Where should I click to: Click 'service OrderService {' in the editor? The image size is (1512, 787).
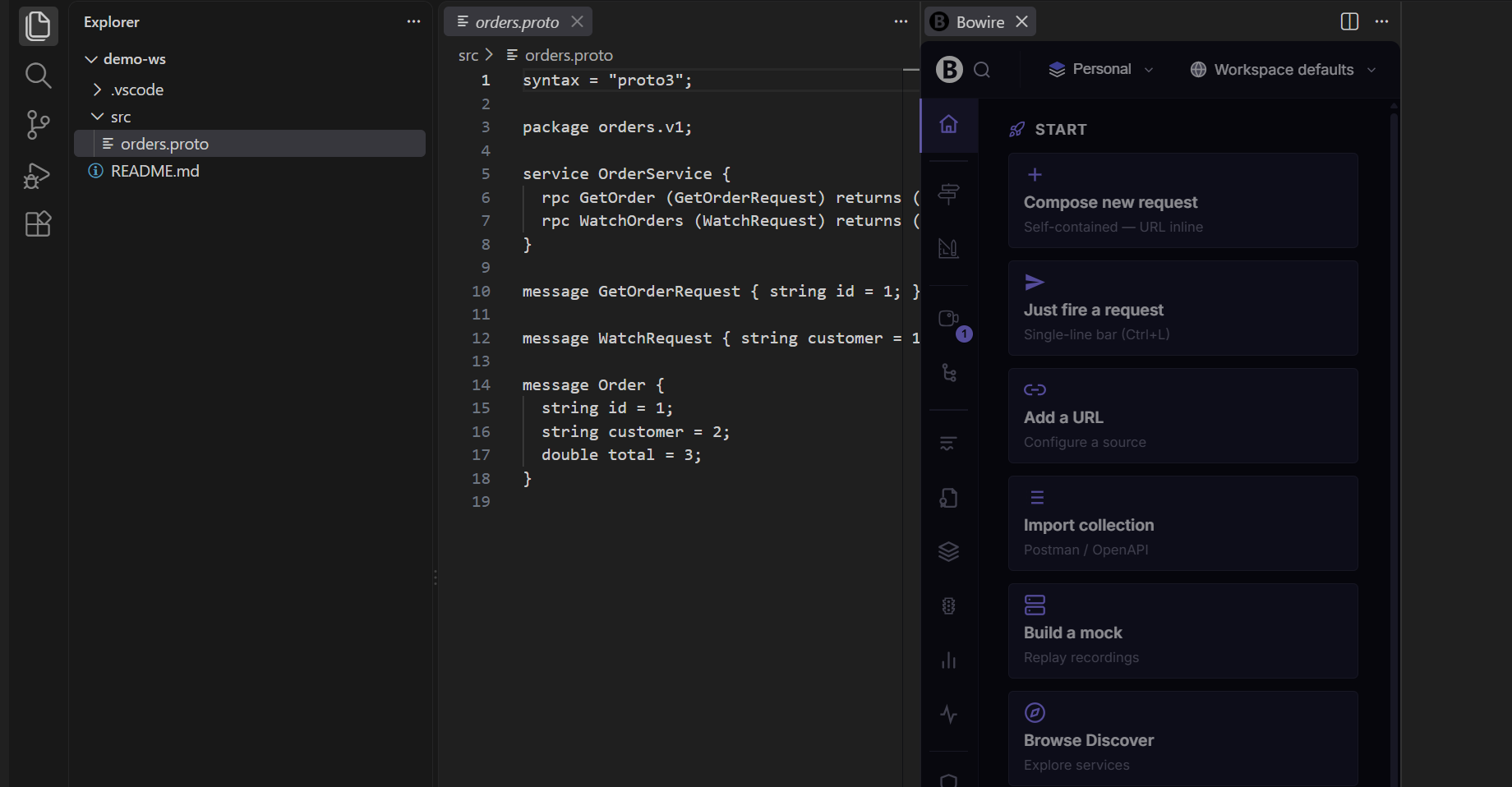(x=626, y=174)
